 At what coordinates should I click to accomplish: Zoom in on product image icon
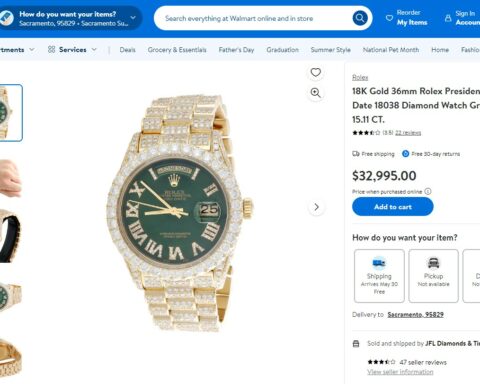pyautogui.click(x=315, y=93)
